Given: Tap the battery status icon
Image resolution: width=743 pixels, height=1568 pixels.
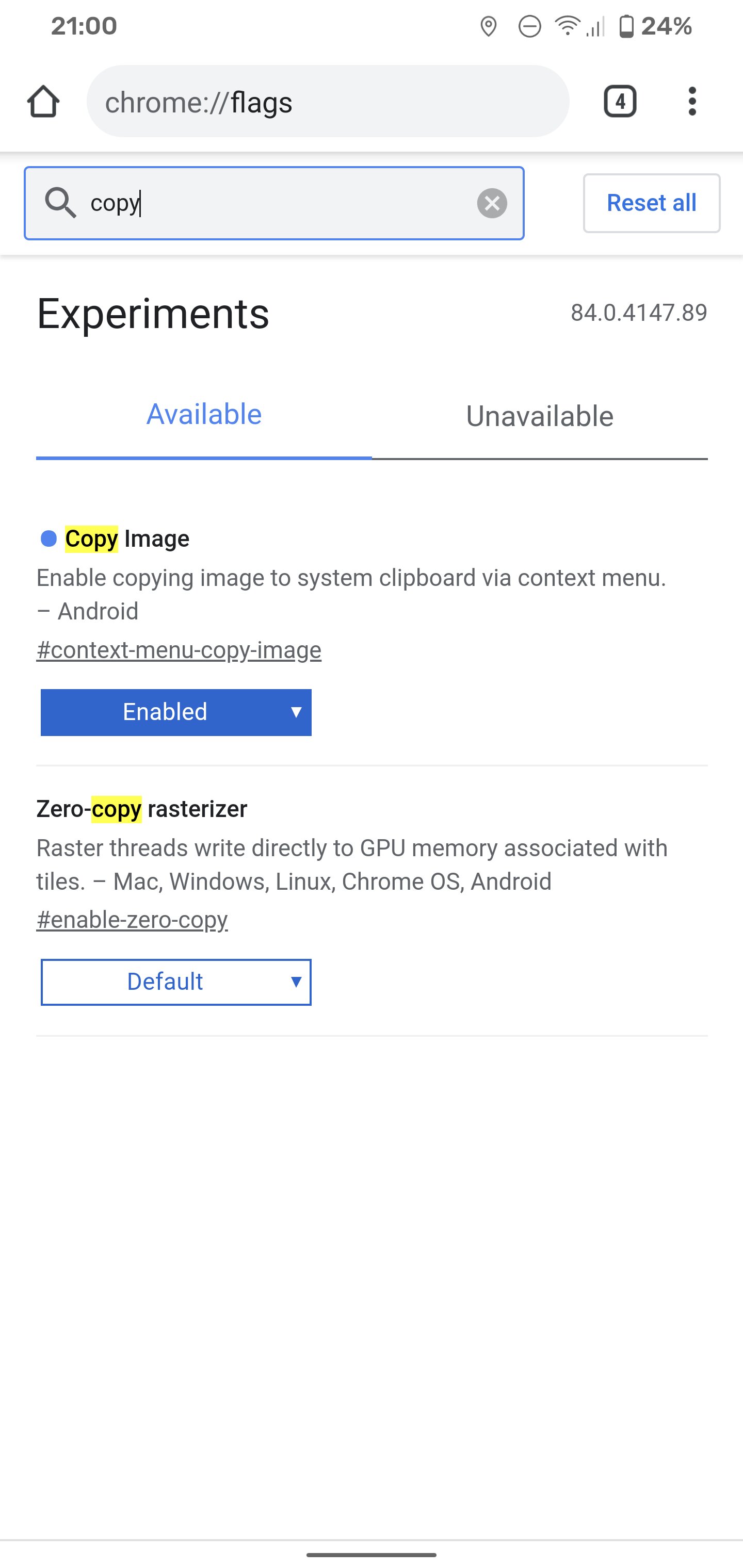Looking at the screenshot, I should coord(626,27).
